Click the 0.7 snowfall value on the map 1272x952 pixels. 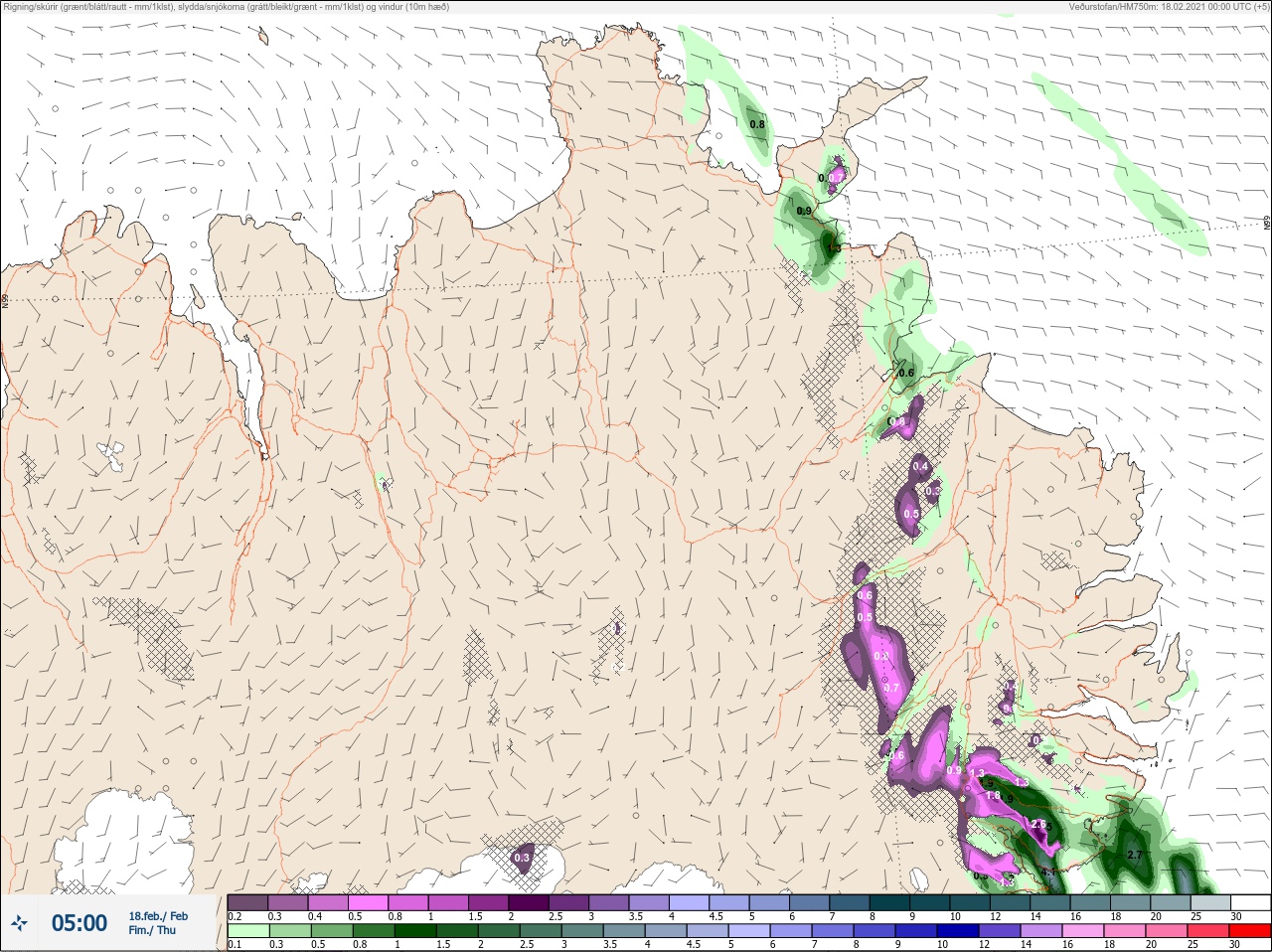pos(891,688)
